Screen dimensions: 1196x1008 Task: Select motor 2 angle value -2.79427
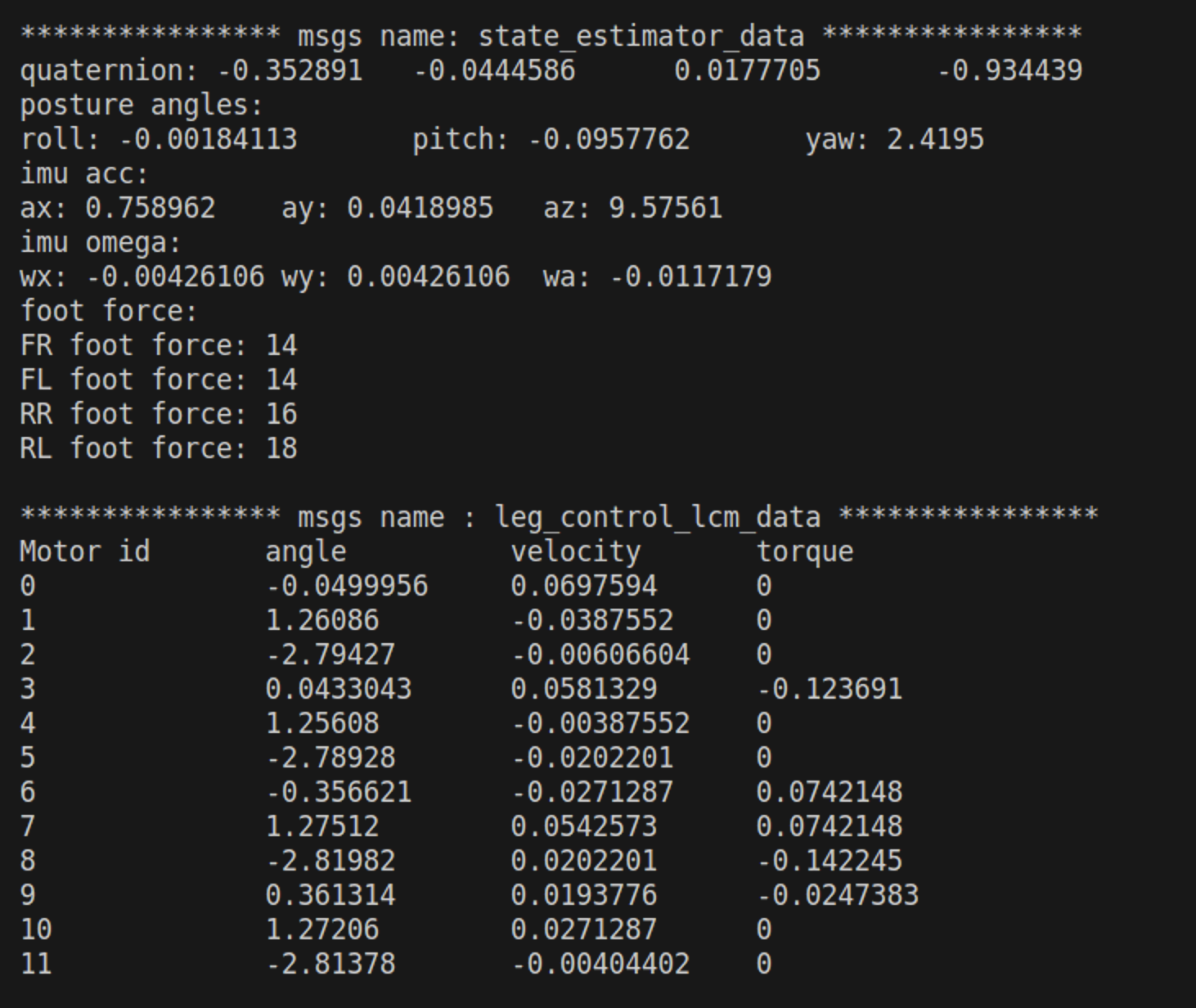[x=330, y=655]
